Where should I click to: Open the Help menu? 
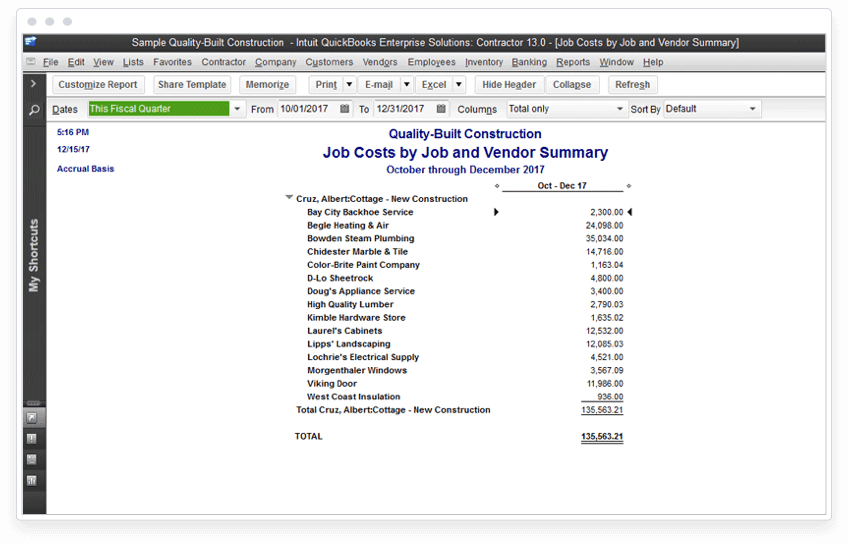[x=653, y=62]
